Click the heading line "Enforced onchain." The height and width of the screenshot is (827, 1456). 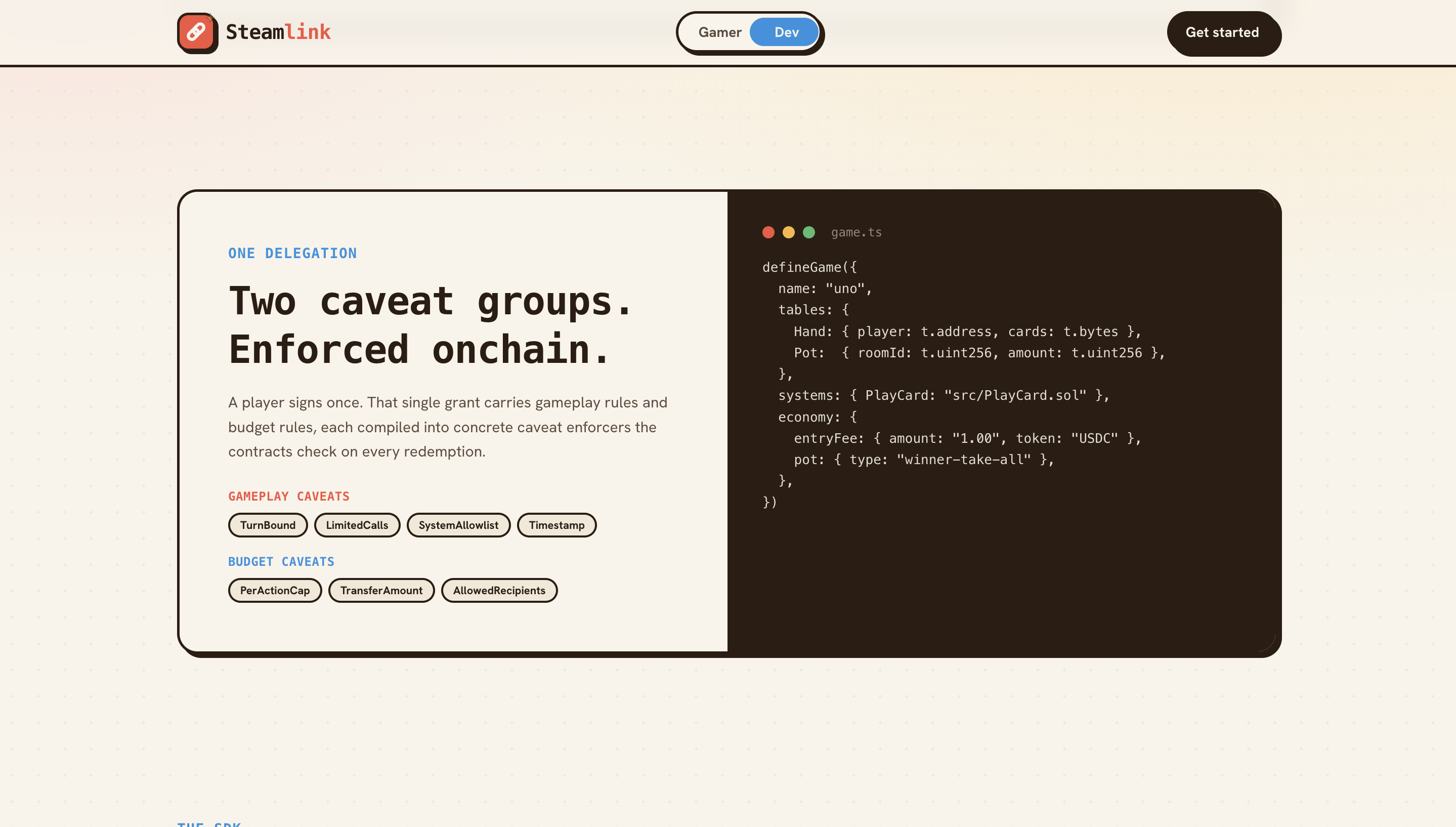(419, 349)
